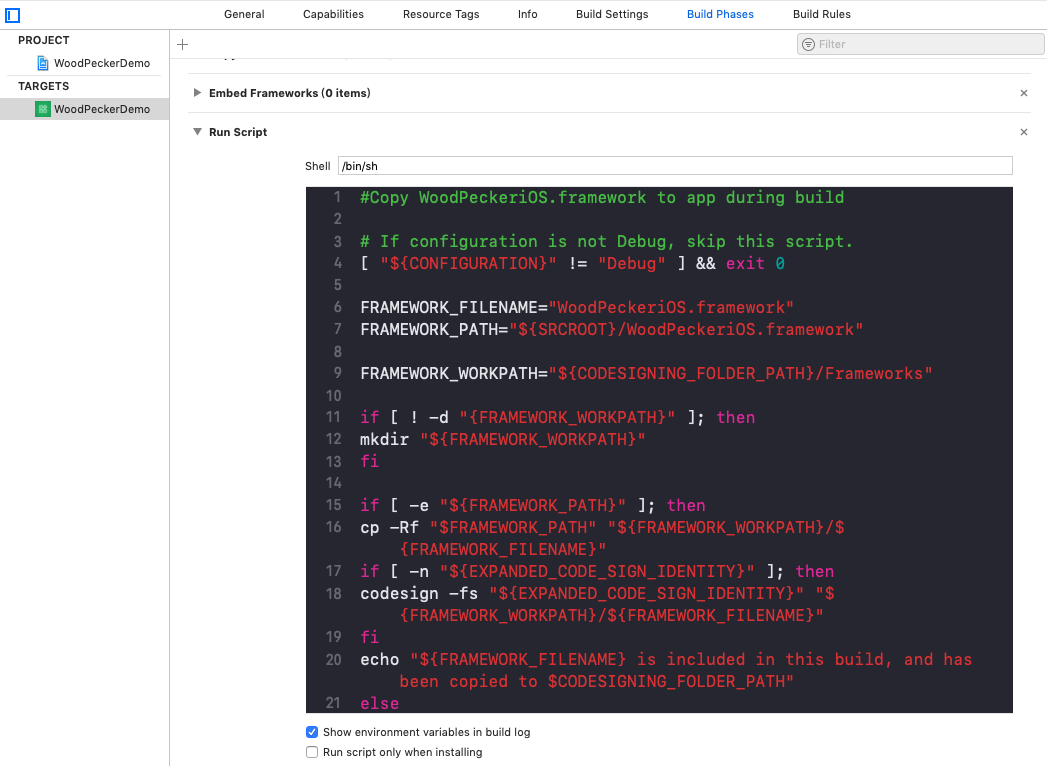The height and width of the screenshot is (766, 1047).
Task: Go to the Info tab
Action: coord(528,14)
